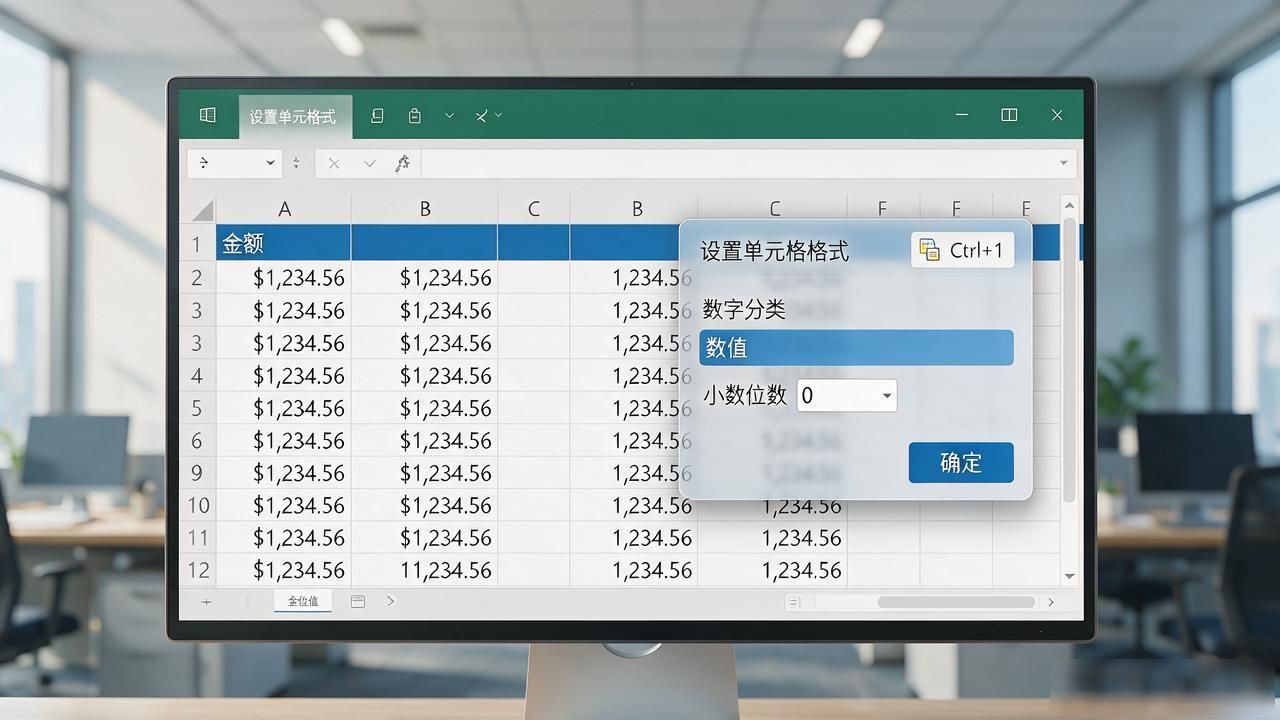Switch to the 金位值 sheet tab
Image resolution: width=1280 pixels, height=720 pixels.
303,601
